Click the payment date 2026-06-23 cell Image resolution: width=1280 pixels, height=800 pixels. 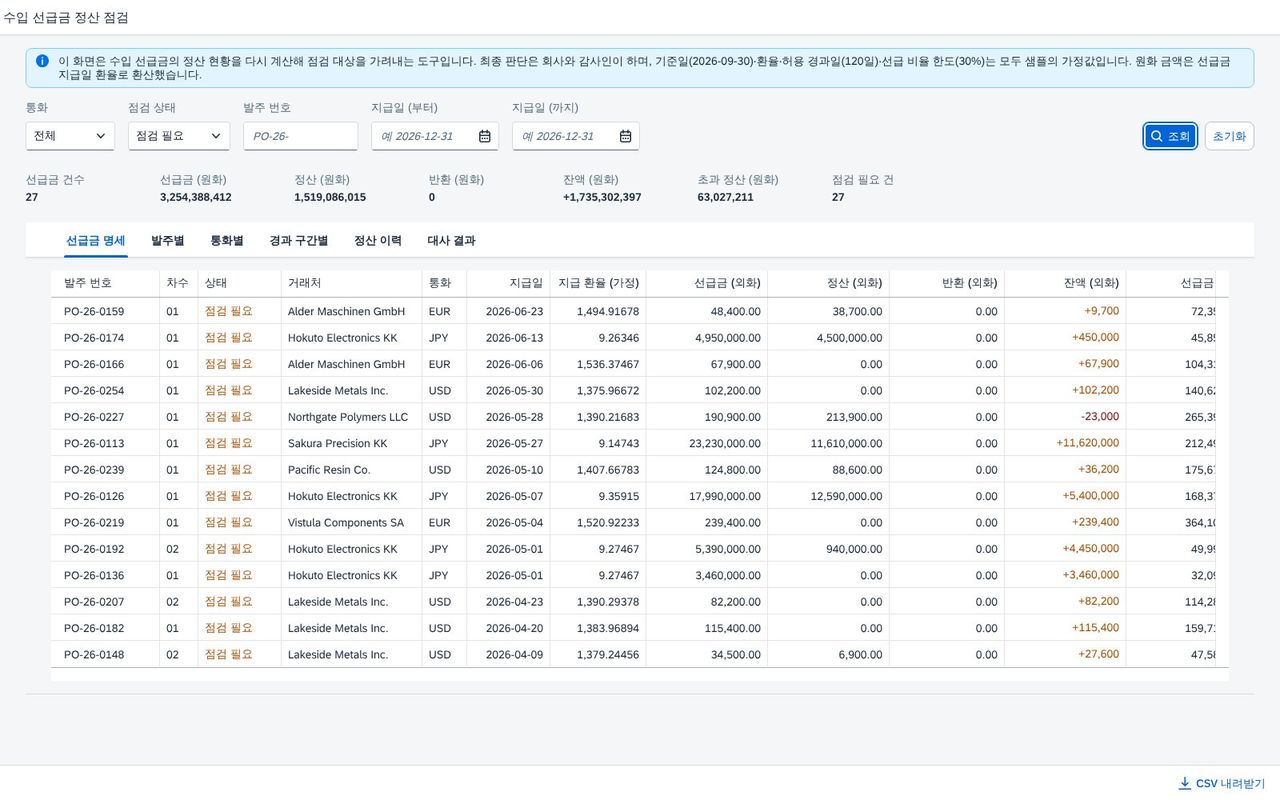point(508,311)
